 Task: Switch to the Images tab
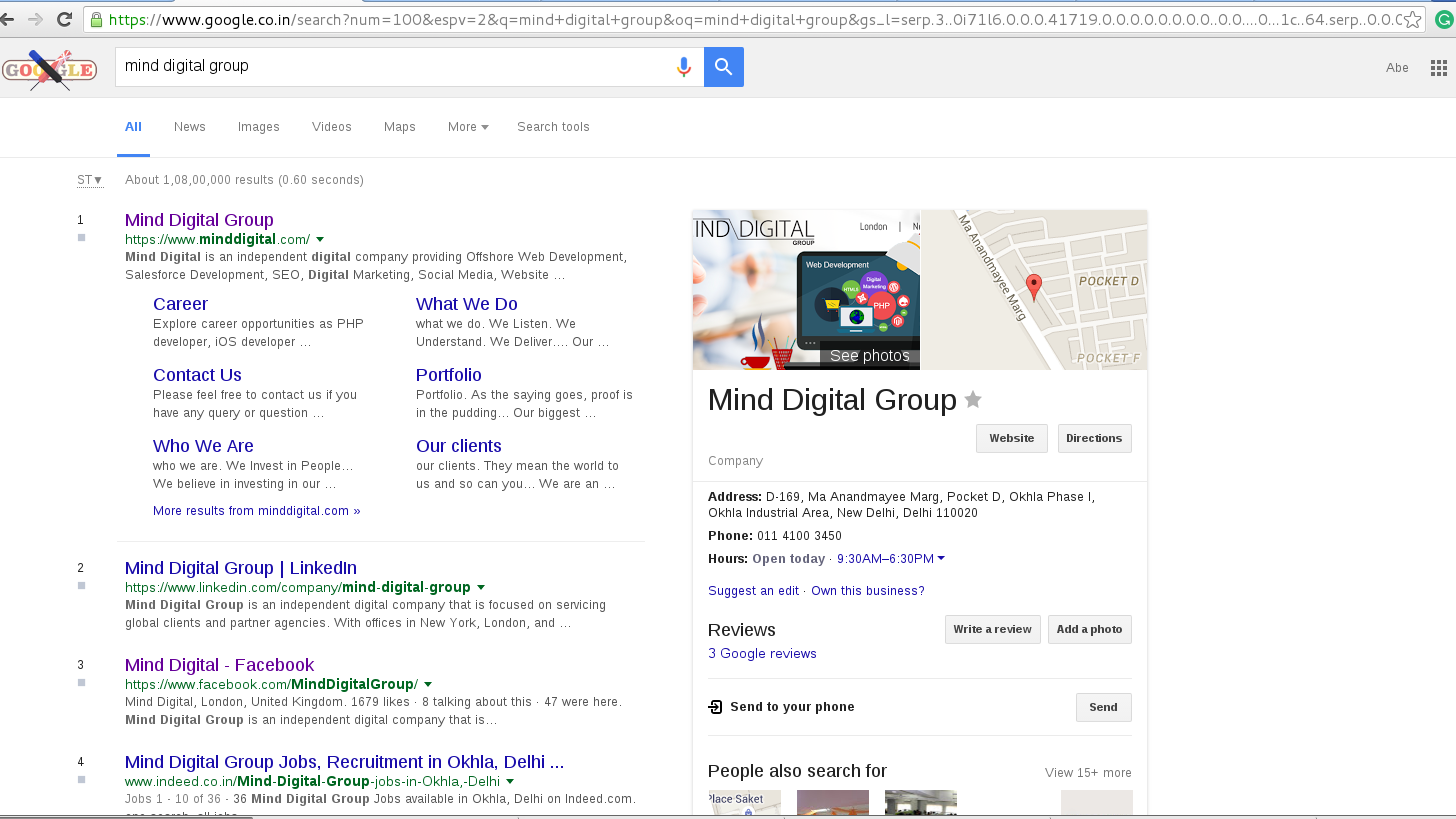pos(259,127)
